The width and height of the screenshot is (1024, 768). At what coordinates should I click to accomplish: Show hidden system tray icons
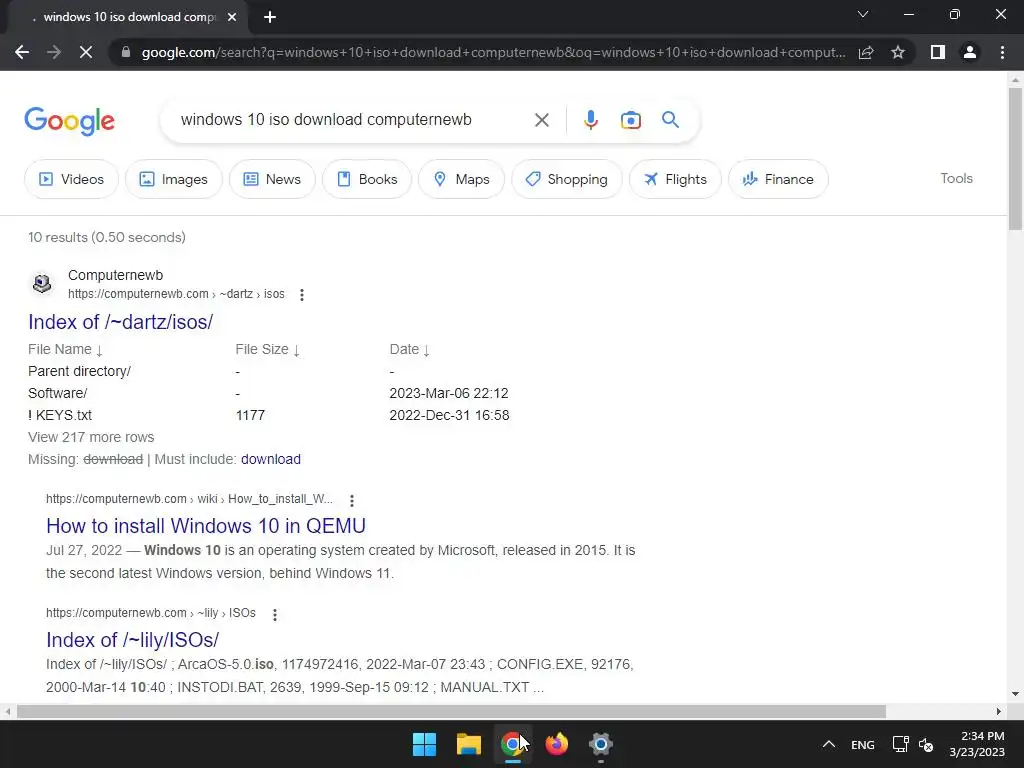click(828, 744)
